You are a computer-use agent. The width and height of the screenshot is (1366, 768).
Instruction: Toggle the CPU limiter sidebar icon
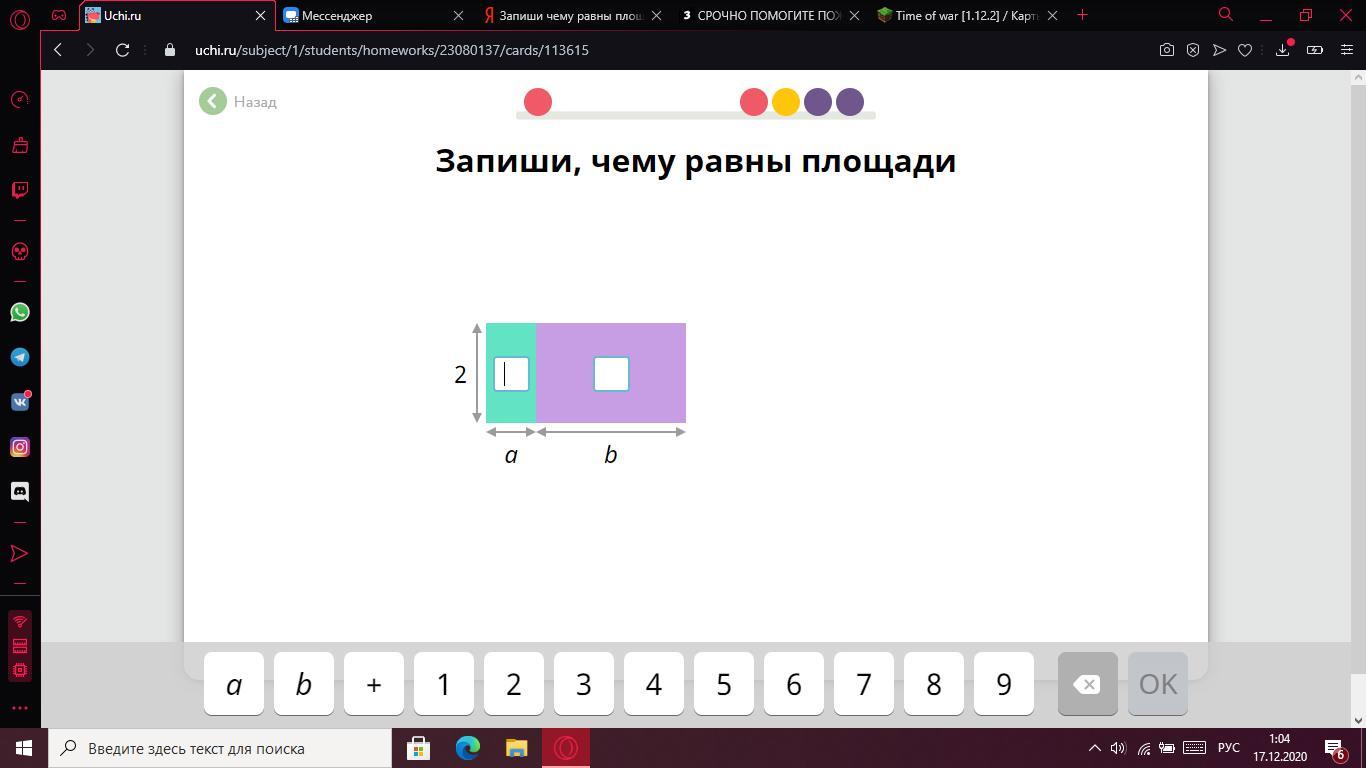click(20, 669)
